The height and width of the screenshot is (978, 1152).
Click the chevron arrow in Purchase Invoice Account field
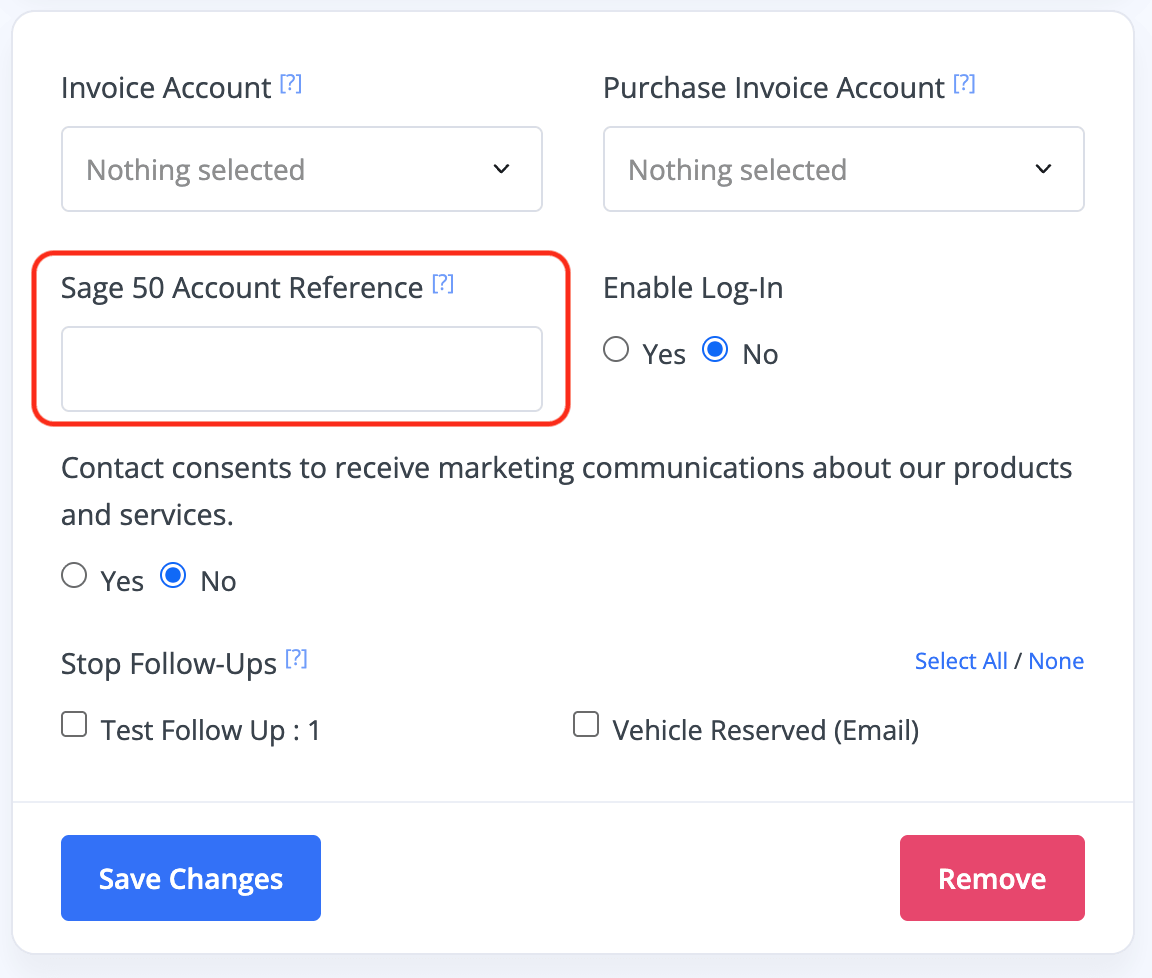click(1044, 169)
